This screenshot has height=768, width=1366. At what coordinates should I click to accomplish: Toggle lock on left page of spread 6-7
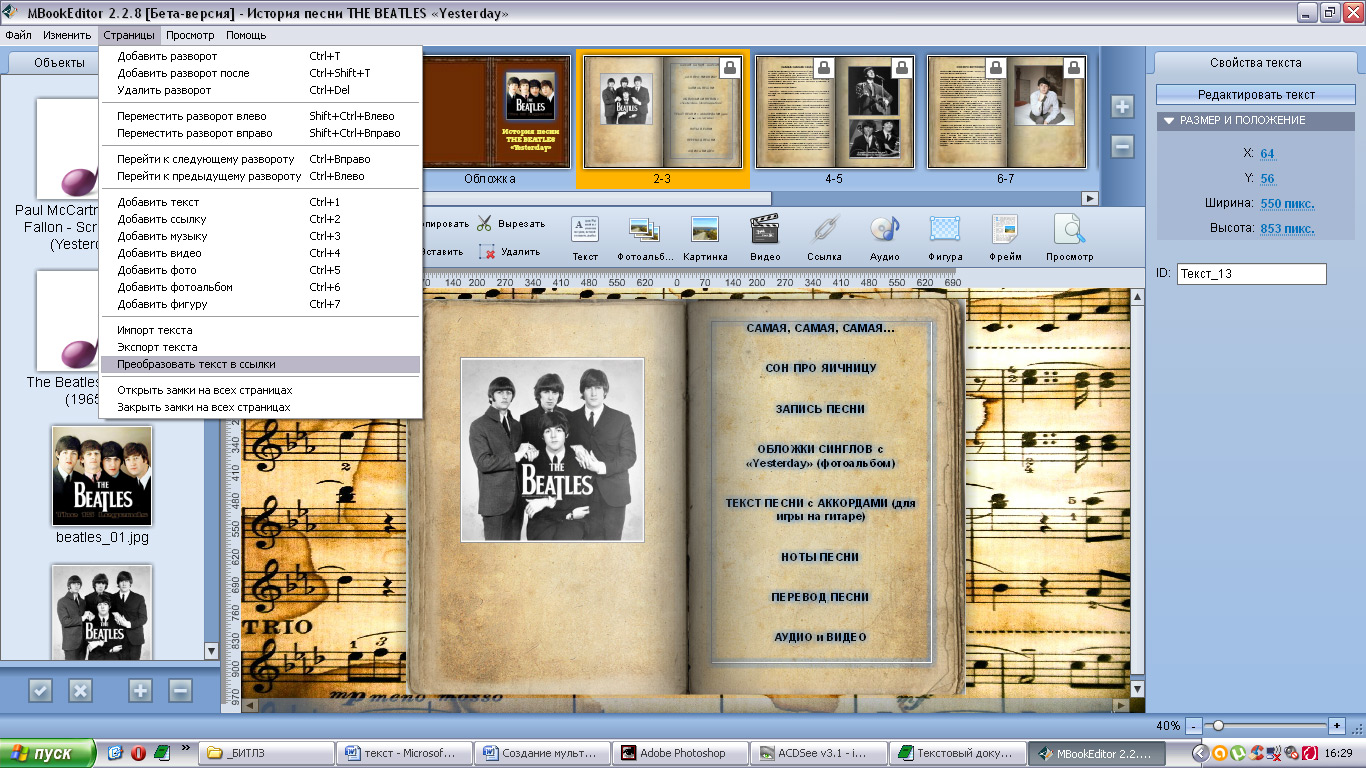coord(996,67)
